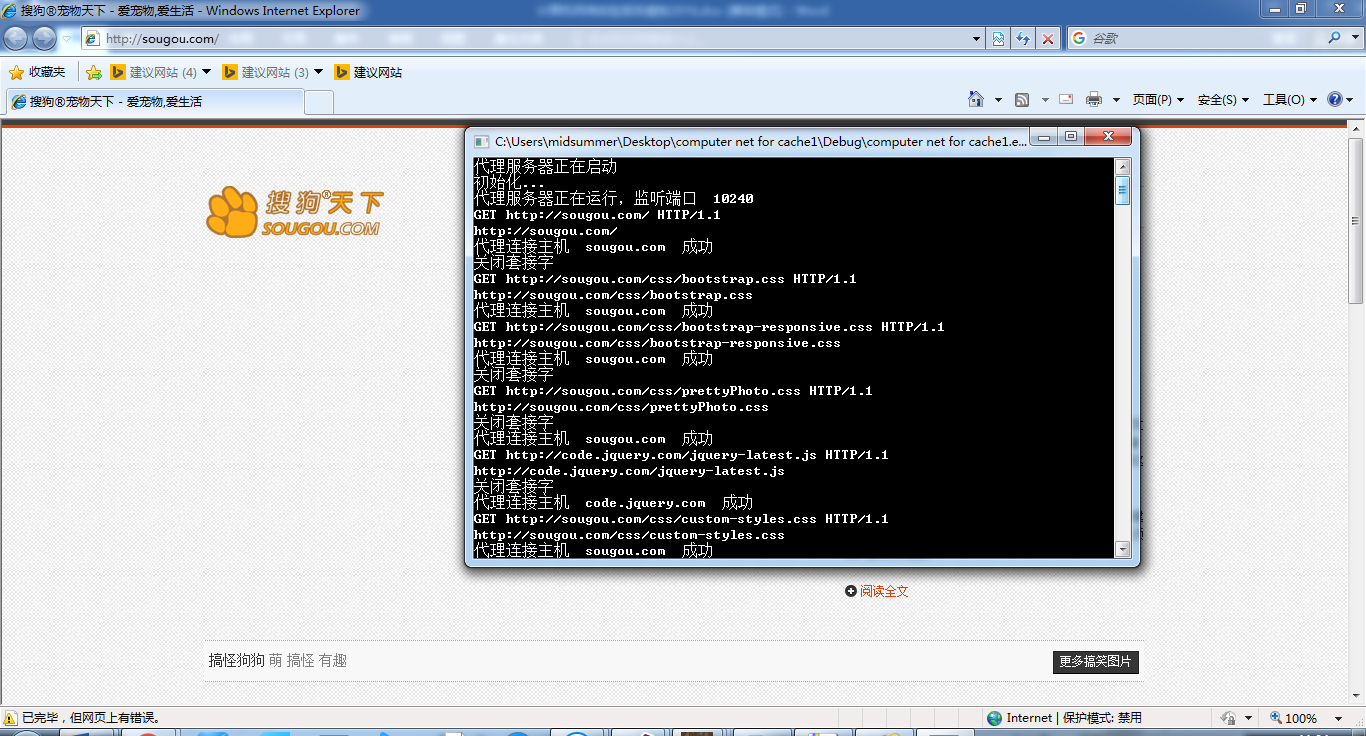Viewport: 1366px width, 736px height.
Task: Minimize the console window
Action: coord(1043,137)
